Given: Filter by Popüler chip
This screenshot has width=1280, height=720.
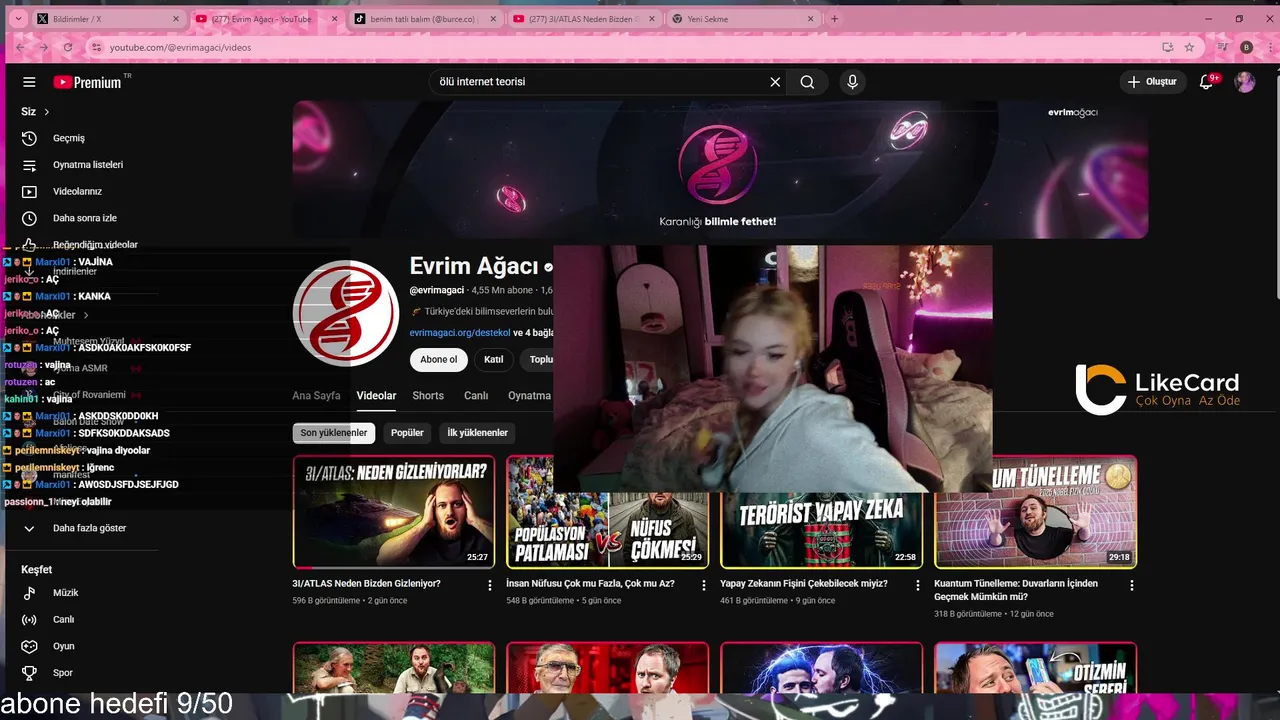Looking at the screenshot, I should [x=407, y=433].
